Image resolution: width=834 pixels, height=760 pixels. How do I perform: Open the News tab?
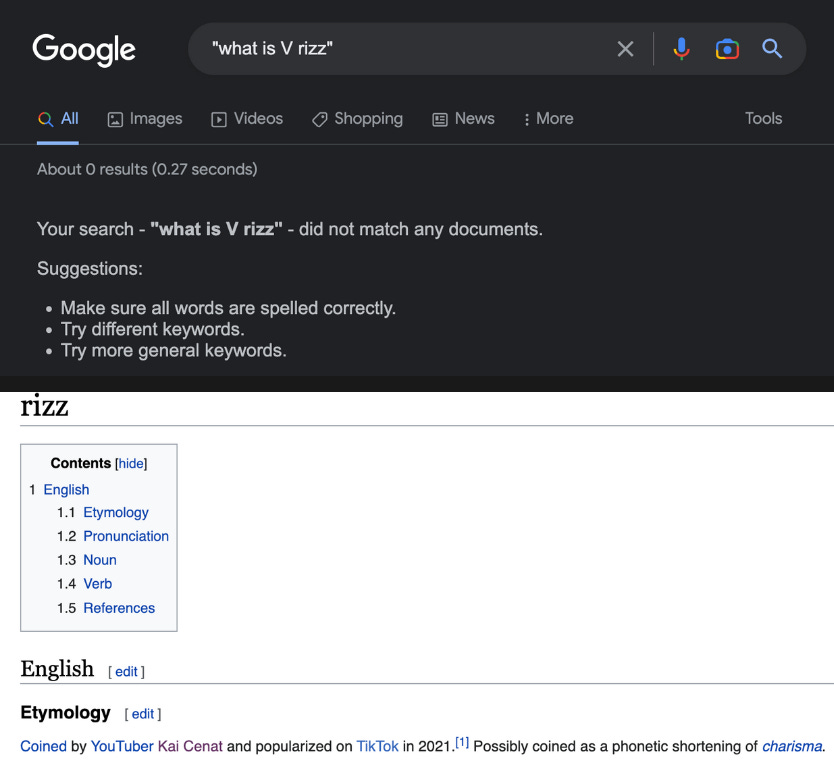click(463, 119)
